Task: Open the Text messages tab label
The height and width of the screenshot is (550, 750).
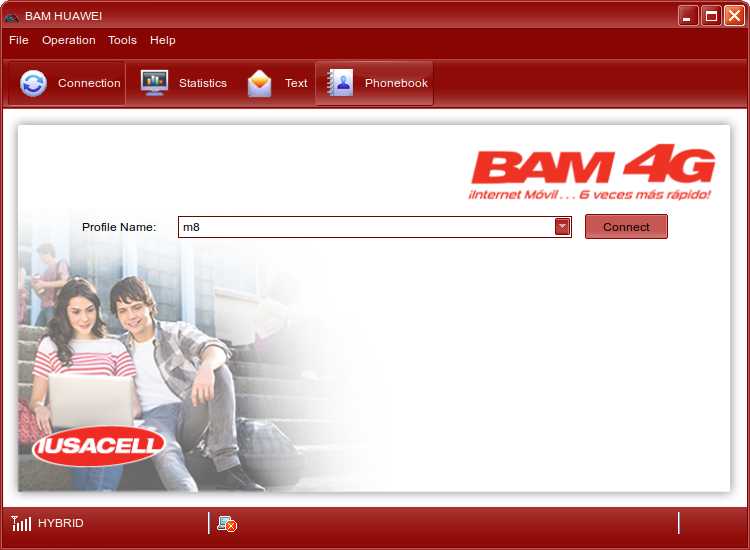Action: pos(296,83)
